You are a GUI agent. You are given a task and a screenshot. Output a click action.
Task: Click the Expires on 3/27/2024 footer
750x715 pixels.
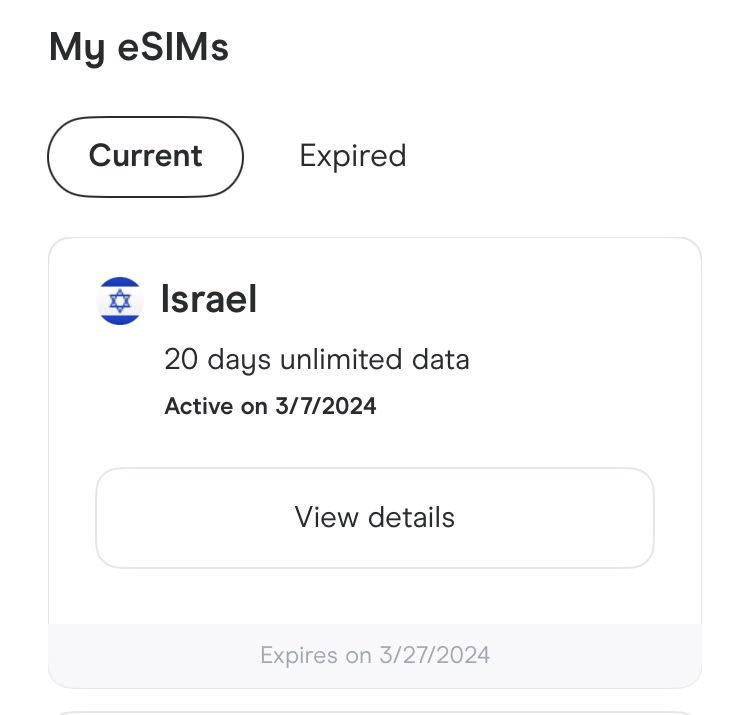(x=375, y=655)
